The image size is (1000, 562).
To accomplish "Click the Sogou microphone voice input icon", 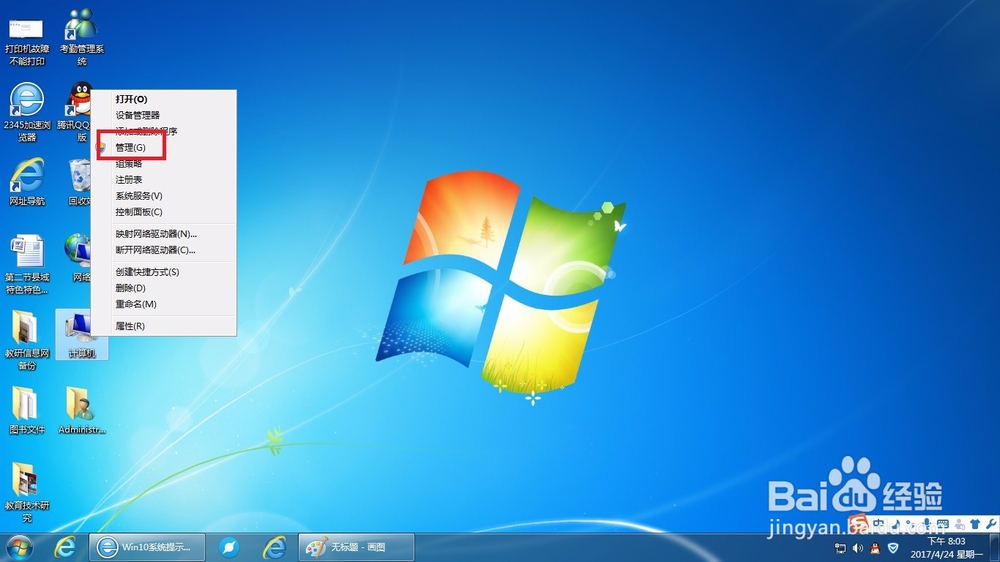I will coord(927,524).
